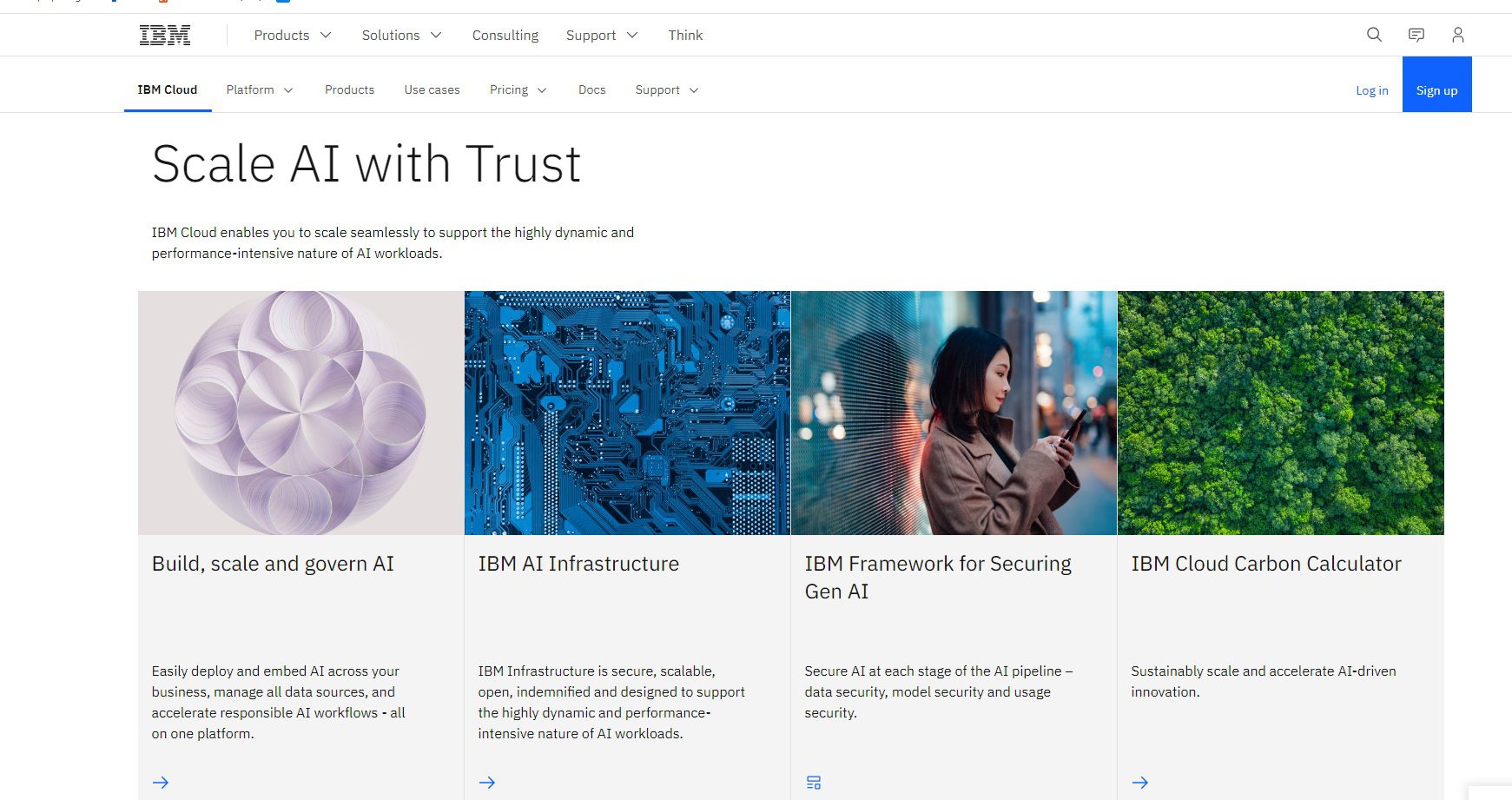Click the IBM logo

(x=164, y=35)
